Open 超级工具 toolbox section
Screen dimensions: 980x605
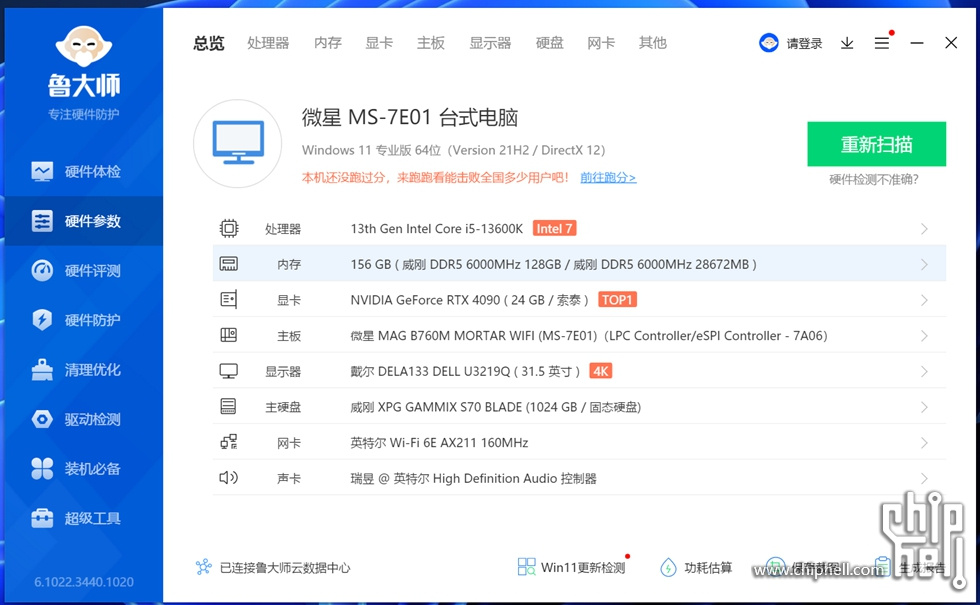point(83,518)
